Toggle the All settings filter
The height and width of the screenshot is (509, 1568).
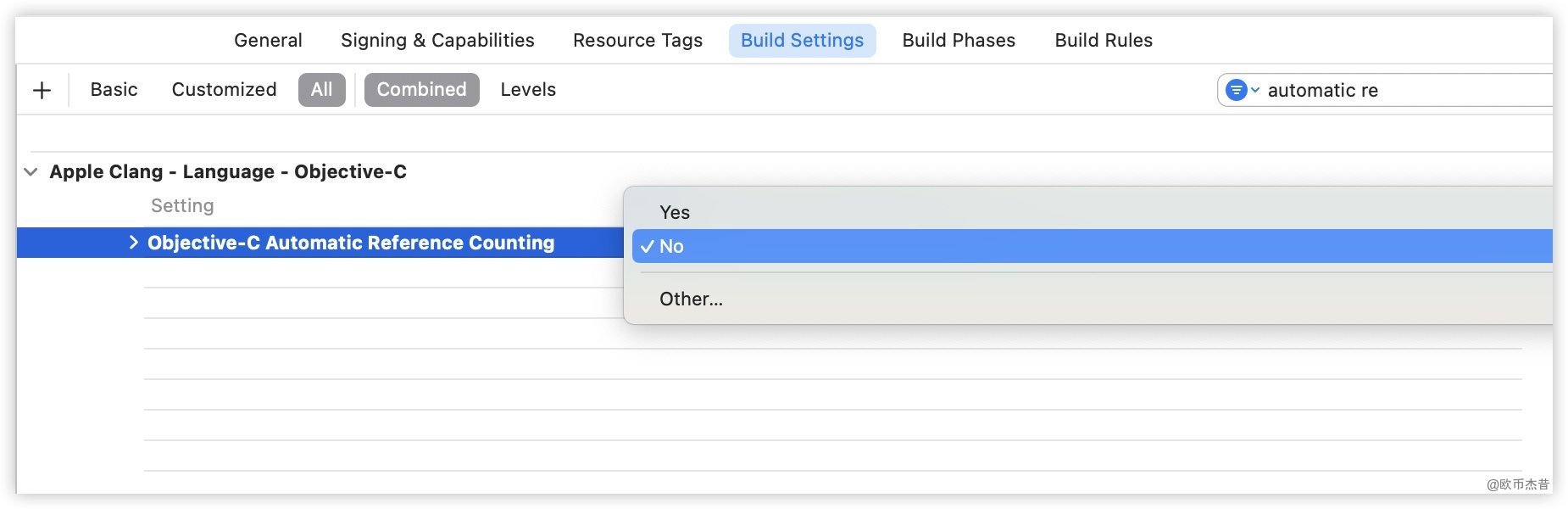321,90
